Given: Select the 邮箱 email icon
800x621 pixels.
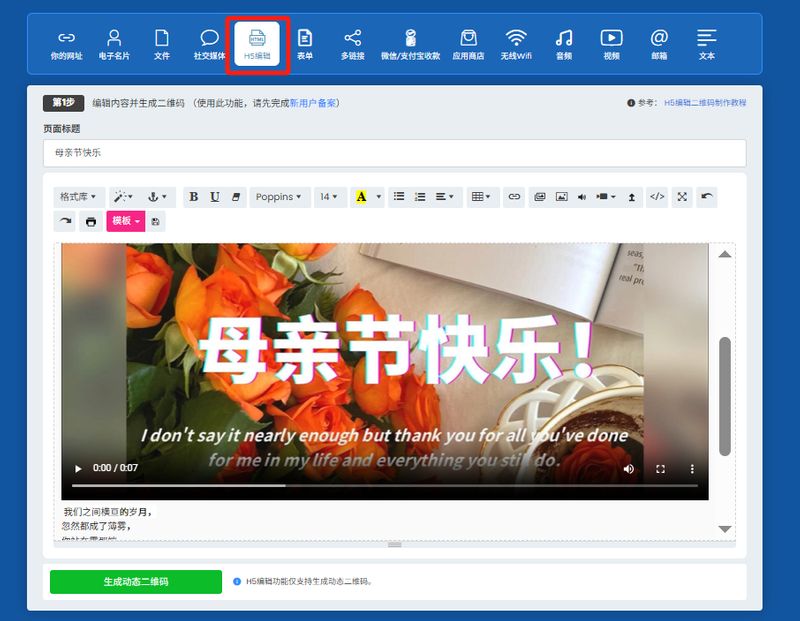Looking at the screenshot, I should (x=659, y=45).
